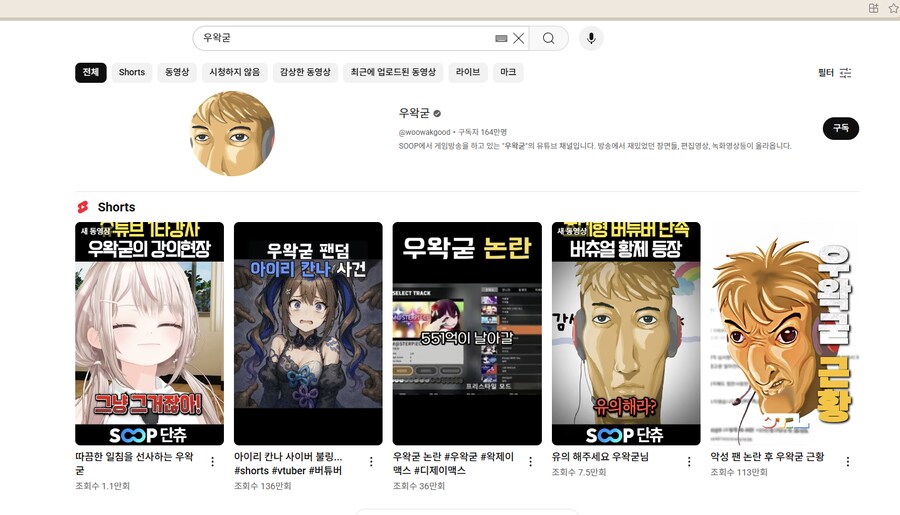Clear the search text with X icon

point(518,39)
